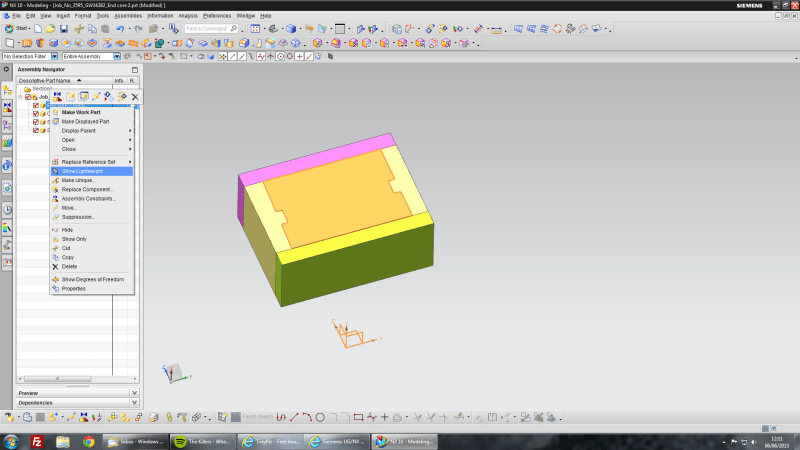This screenshot has height=450, width=800.
Task: Choose Make Work Part from context menu
Action: point(92,112)
